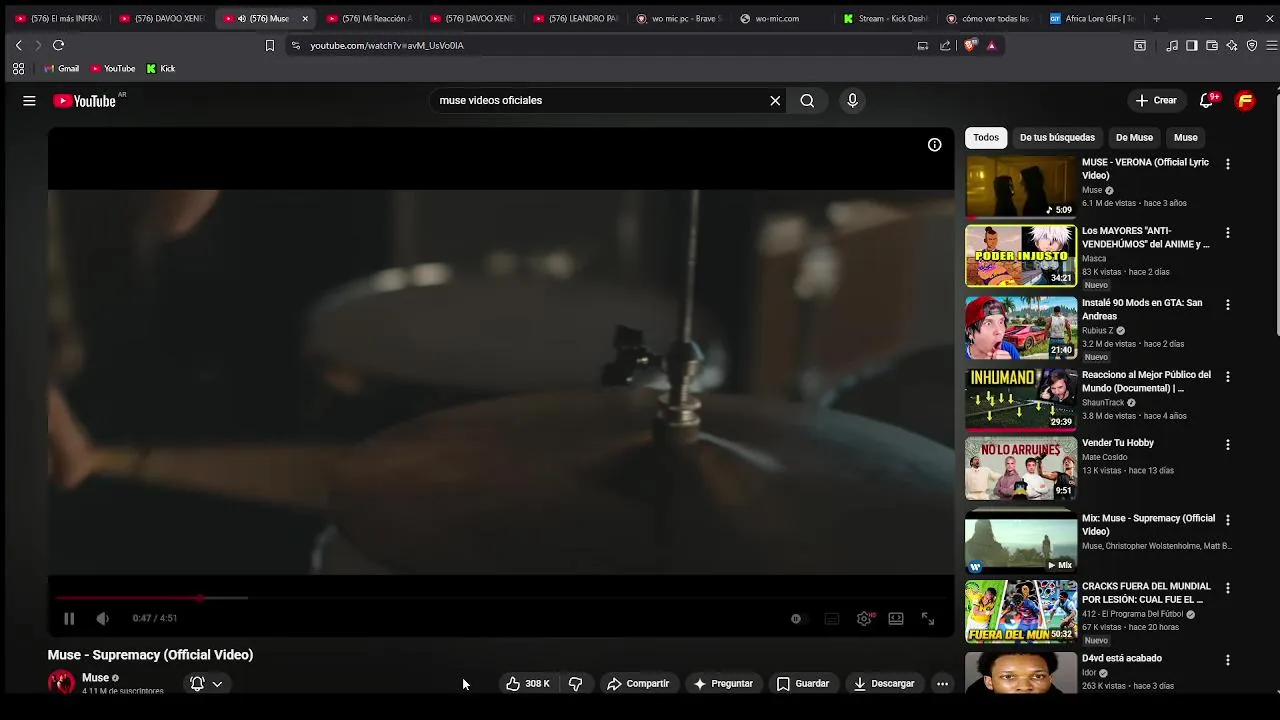Select the De Muse chip
The image size is (1280, 720).
[x=1134, y=138]
